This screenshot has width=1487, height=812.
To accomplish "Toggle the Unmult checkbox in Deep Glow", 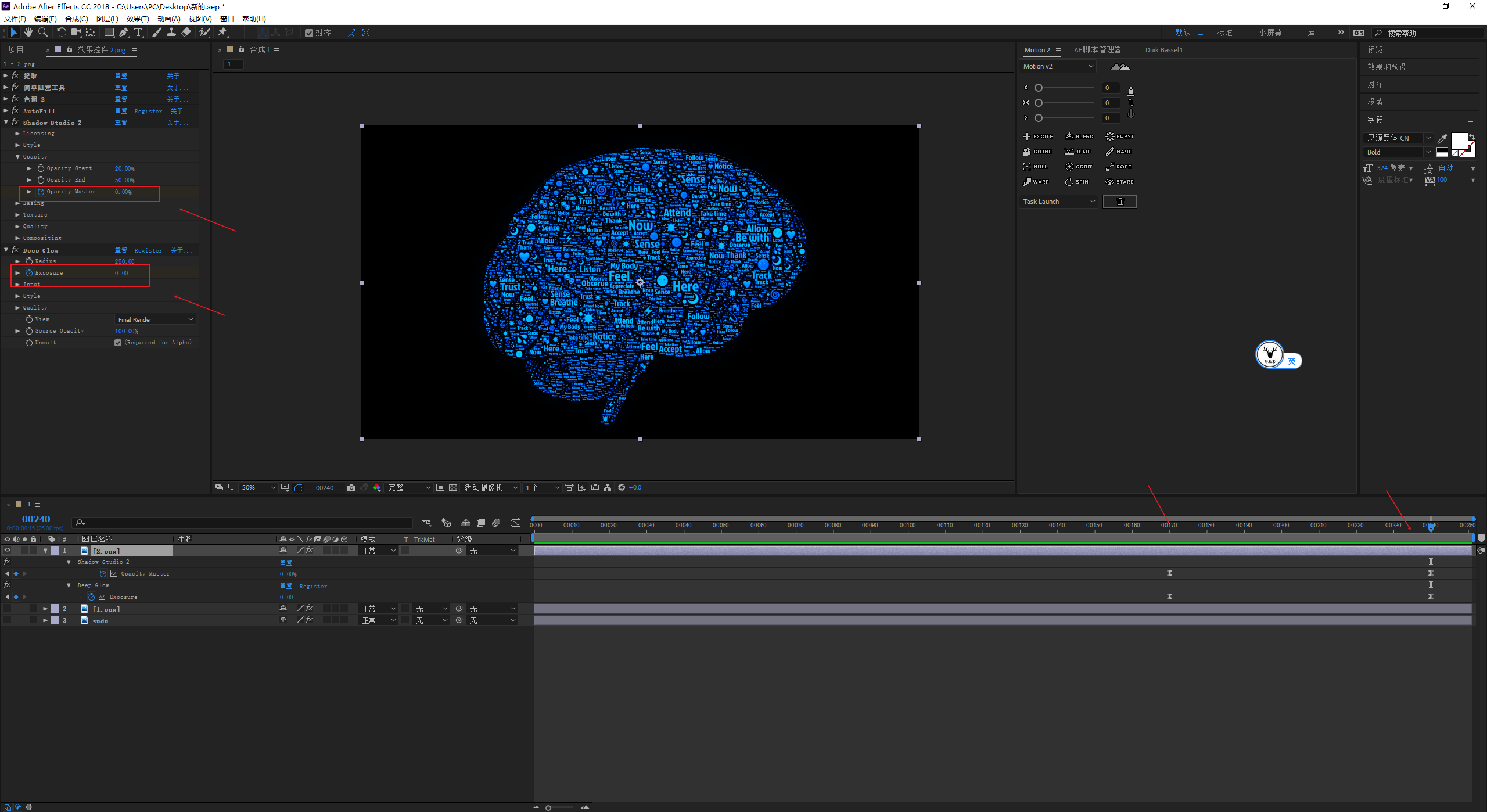I will point(118,343).
